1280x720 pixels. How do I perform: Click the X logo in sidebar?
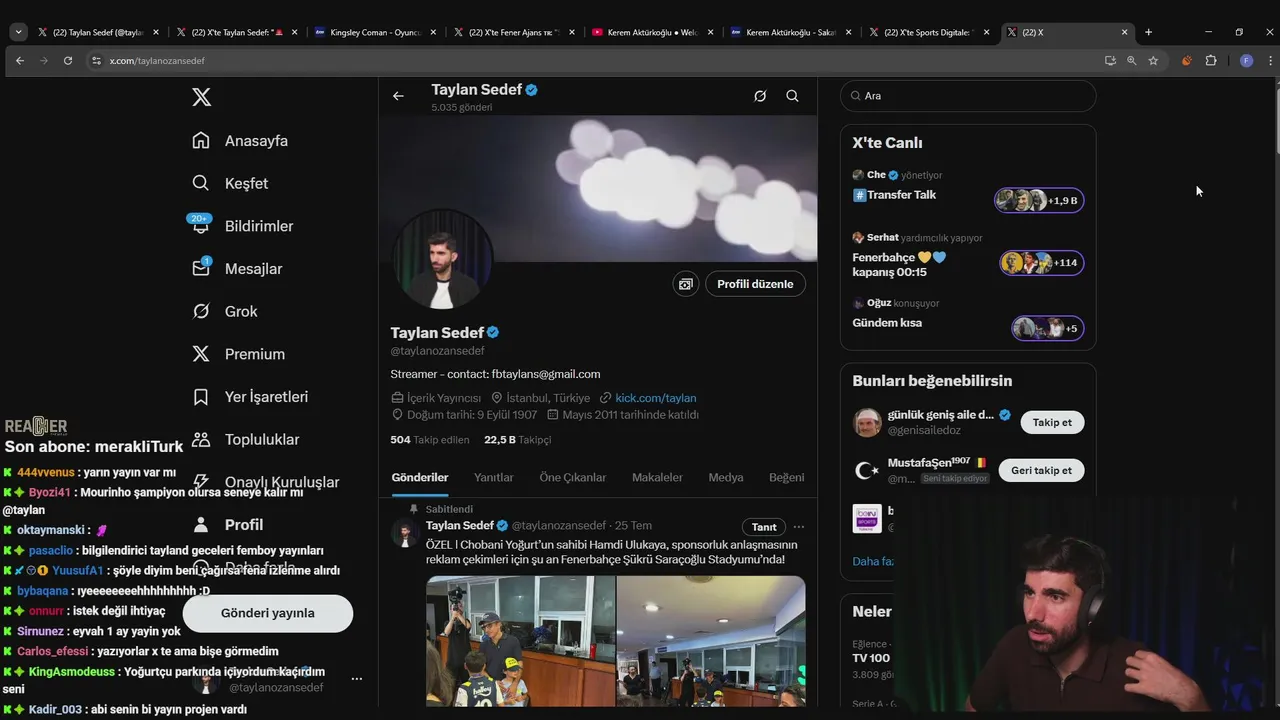201,97
